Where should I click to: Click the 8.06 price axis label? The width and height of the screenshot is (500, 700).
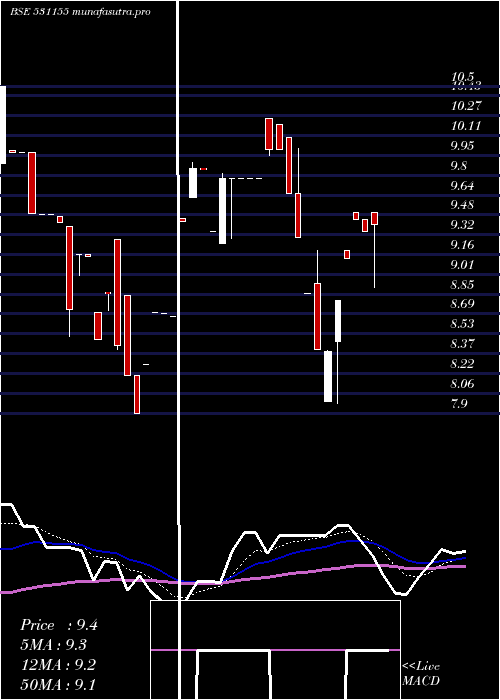click(462, 384)
